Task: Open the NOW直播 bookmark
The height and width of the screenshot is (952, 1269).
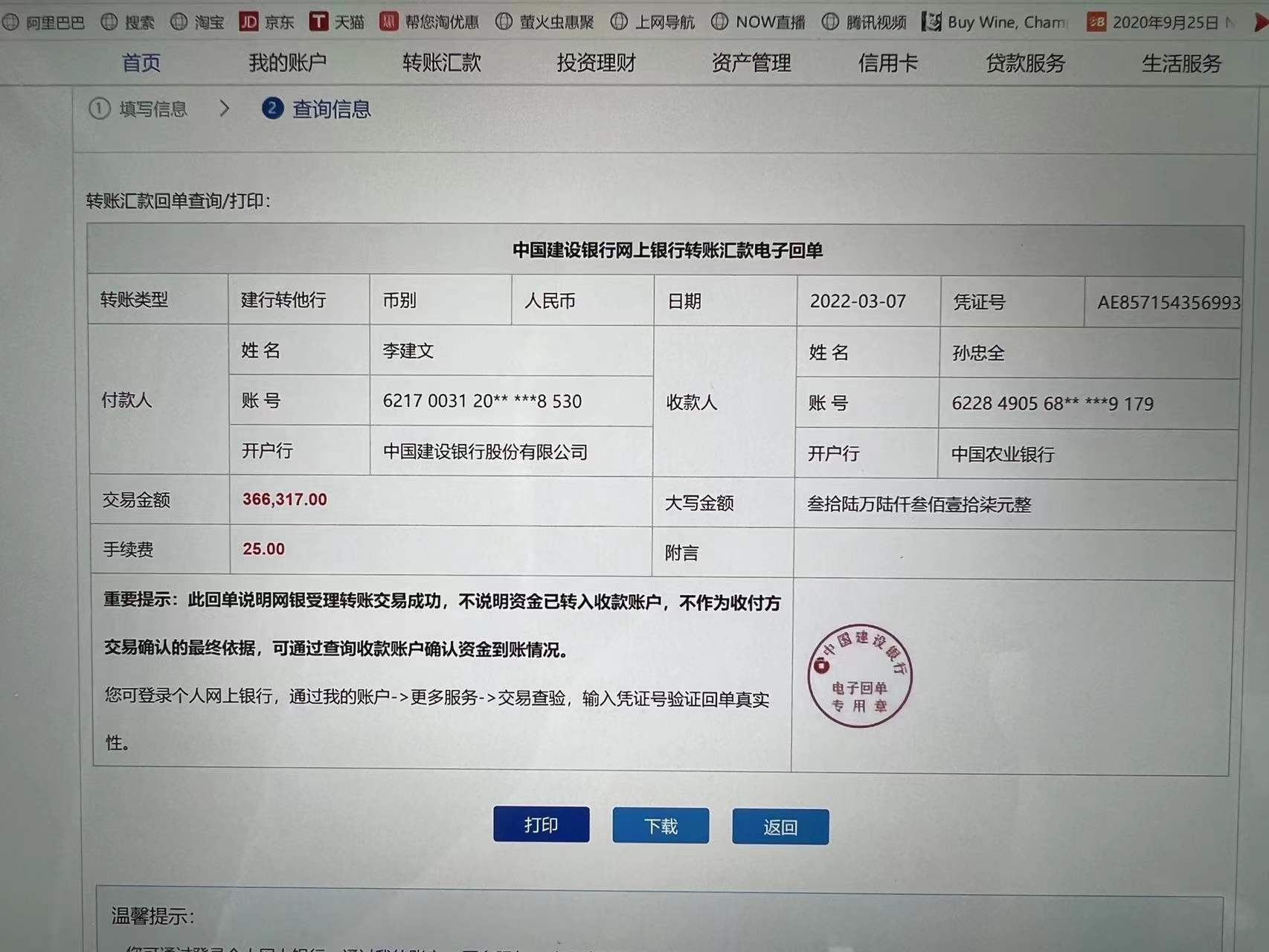Action: click(x=758, y=22)
